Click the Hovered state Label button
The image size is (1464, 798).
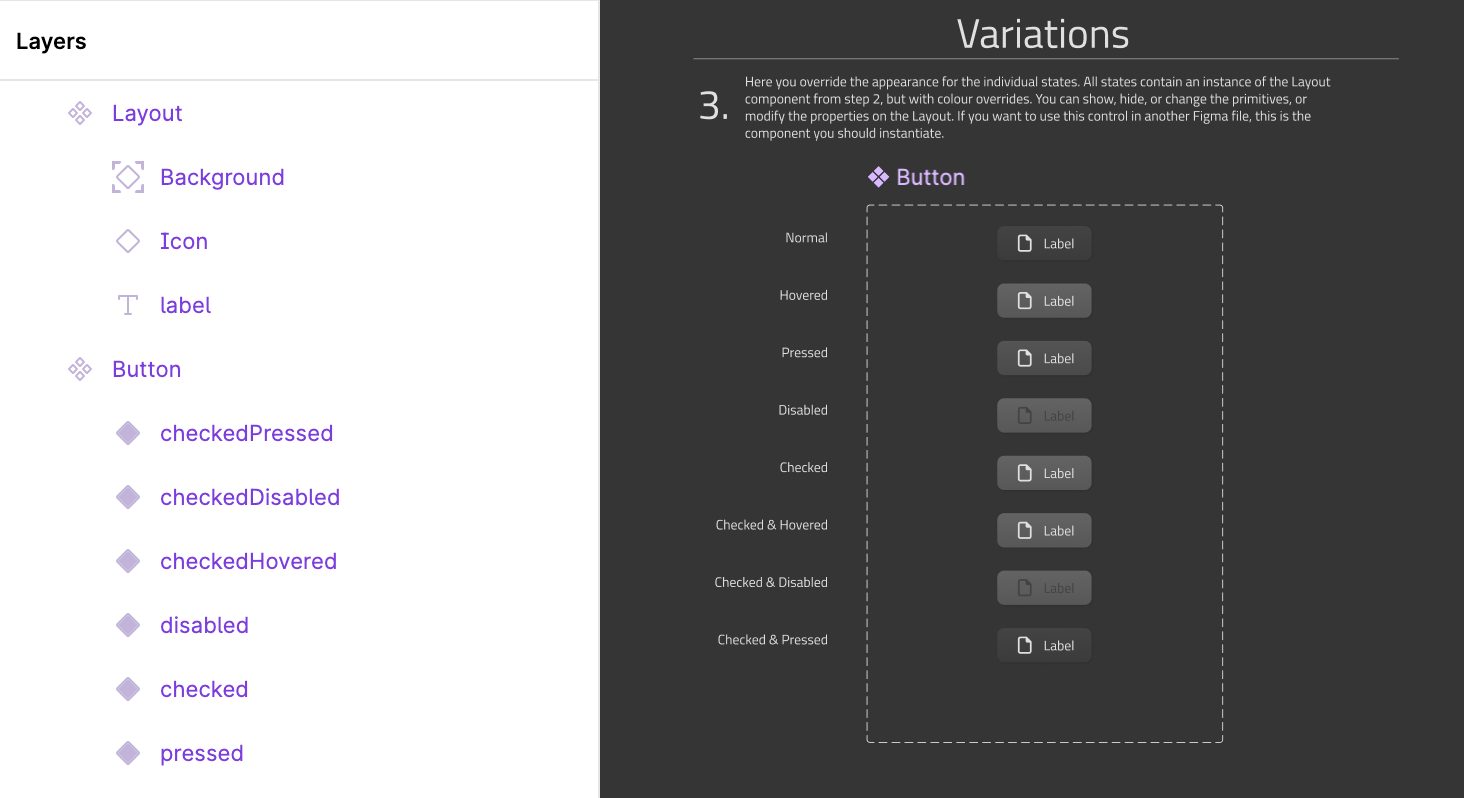(1044, 300)
